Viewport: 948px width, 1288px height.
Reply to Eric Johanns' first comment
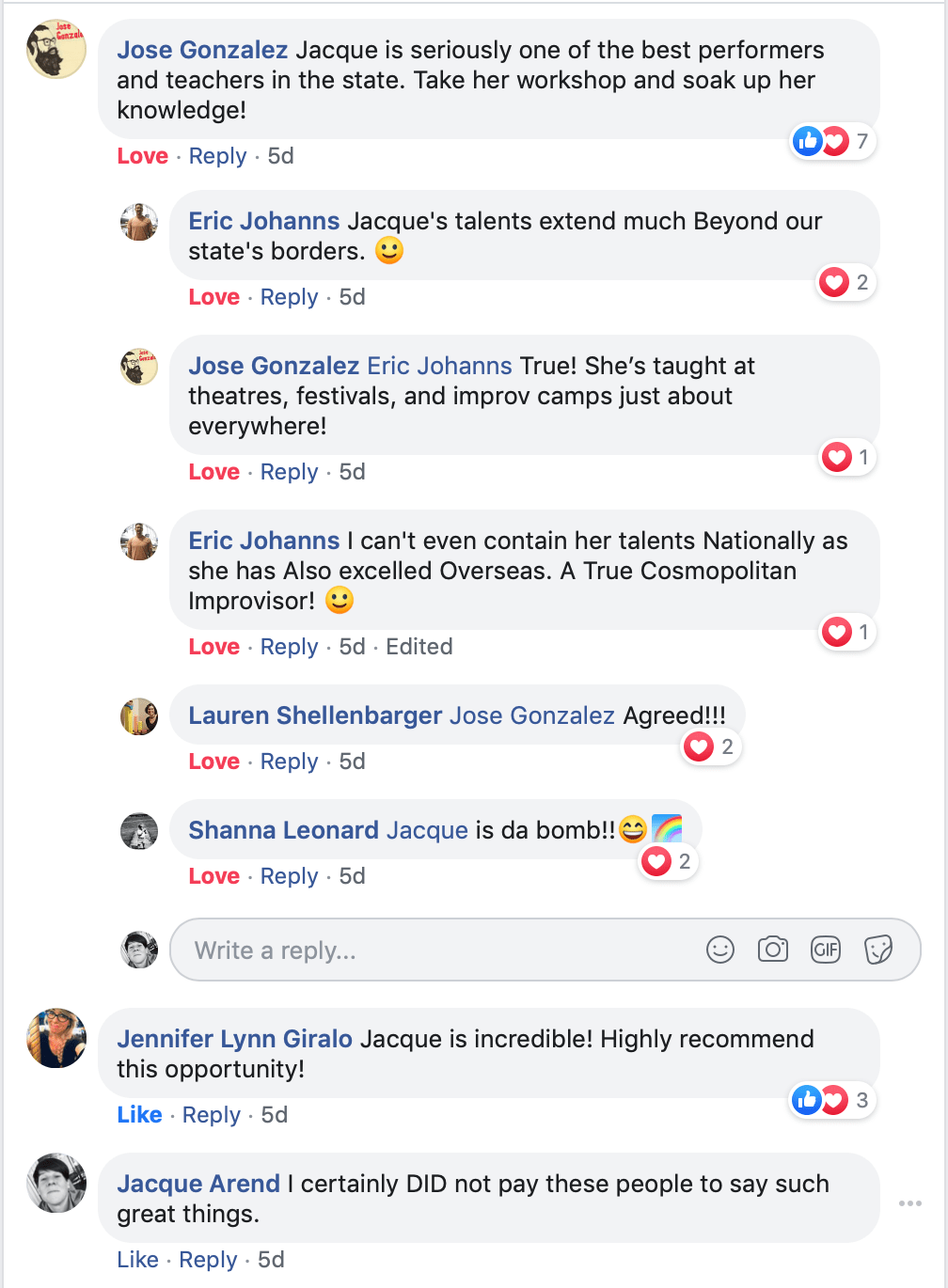pos(289,296)
